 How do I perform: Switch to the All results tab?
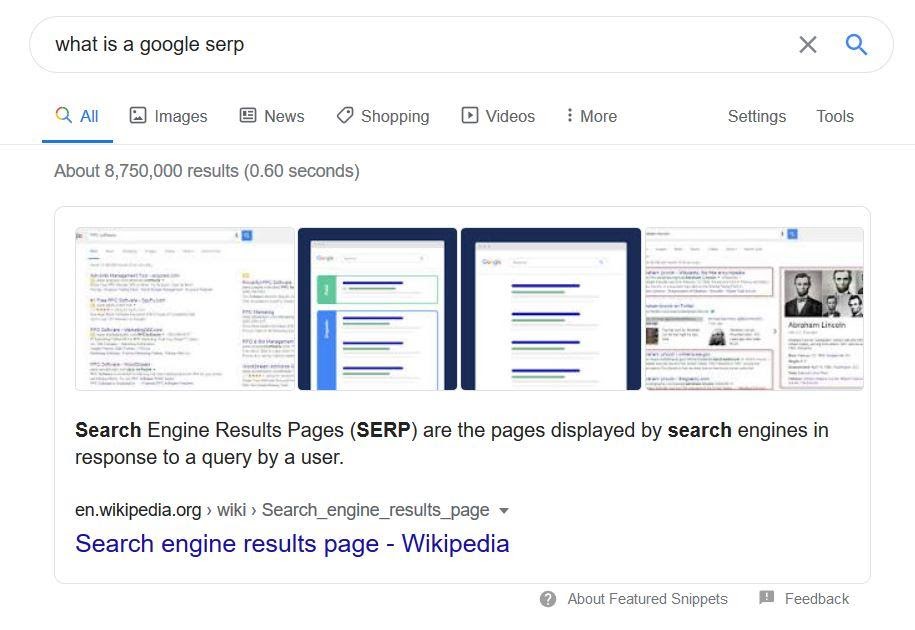click(x=78, y=116)
